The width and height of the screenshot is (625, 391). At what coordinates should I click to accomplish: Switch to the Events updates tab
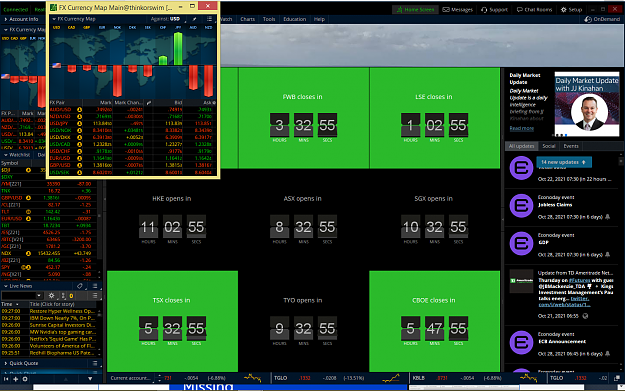click(571, 146)
